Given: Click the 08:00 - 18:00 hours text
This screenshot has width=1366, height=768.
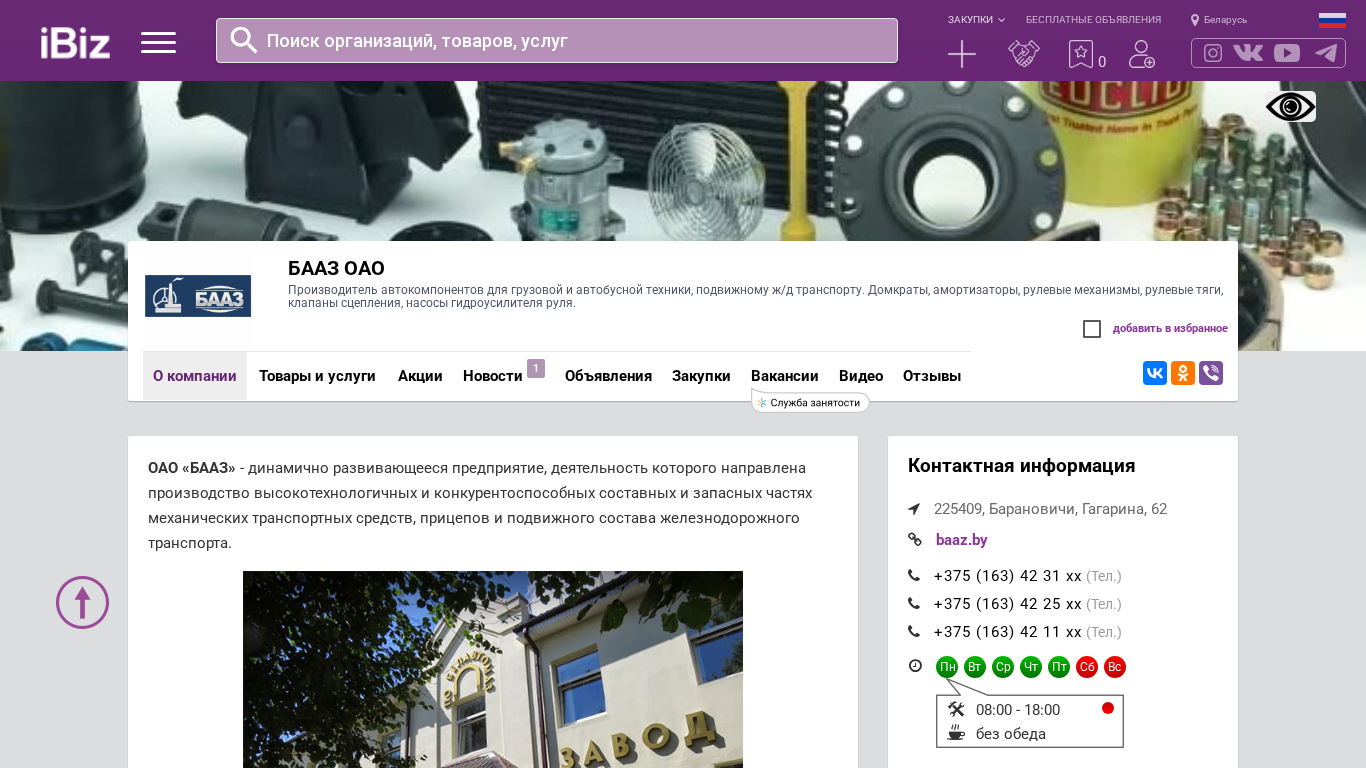Looking at the screenshot, I should [1018, 710].
